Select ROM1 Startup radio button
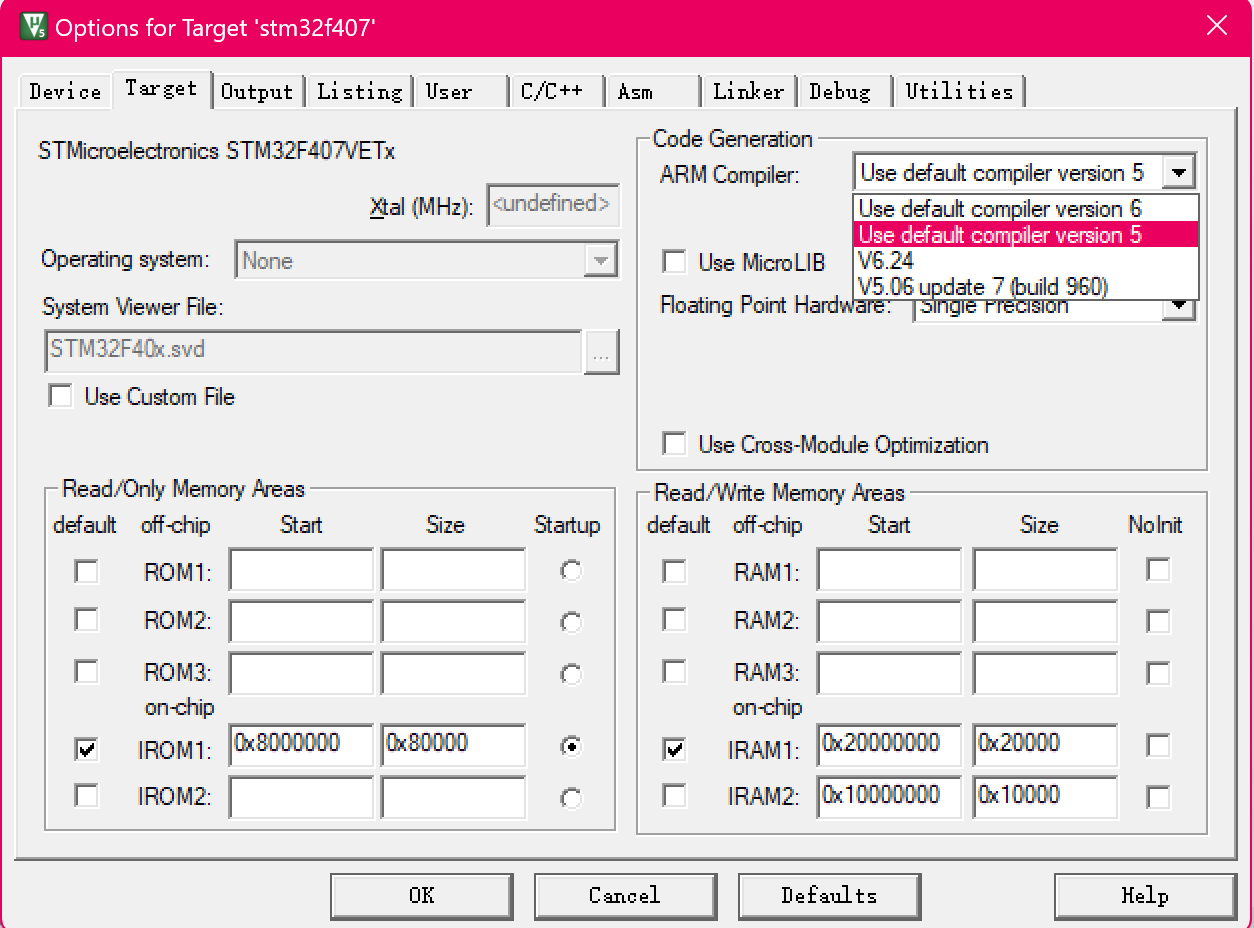This screenshot has width=1254, height=928. (x=571, y=571)
